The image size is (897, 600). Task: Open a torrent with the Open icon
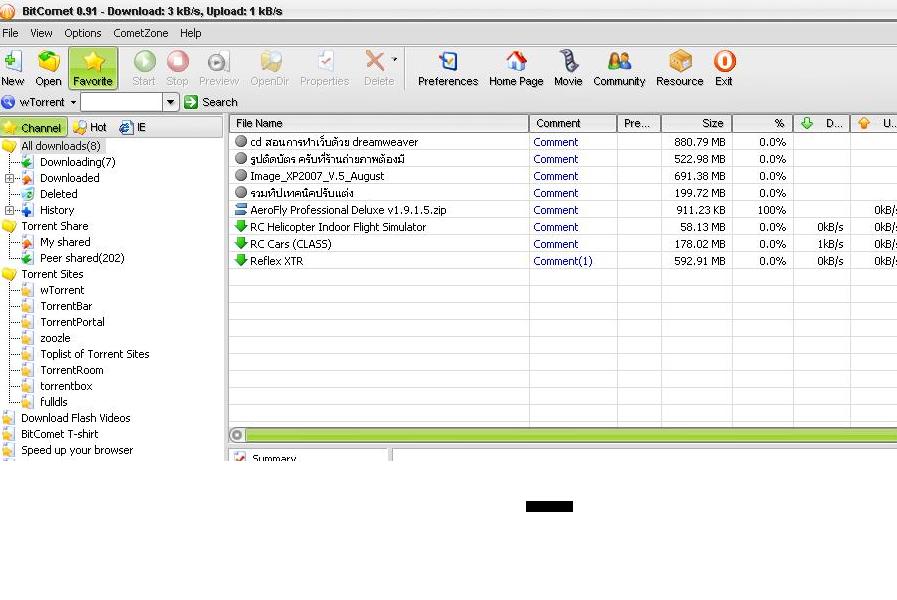point(48,68)
